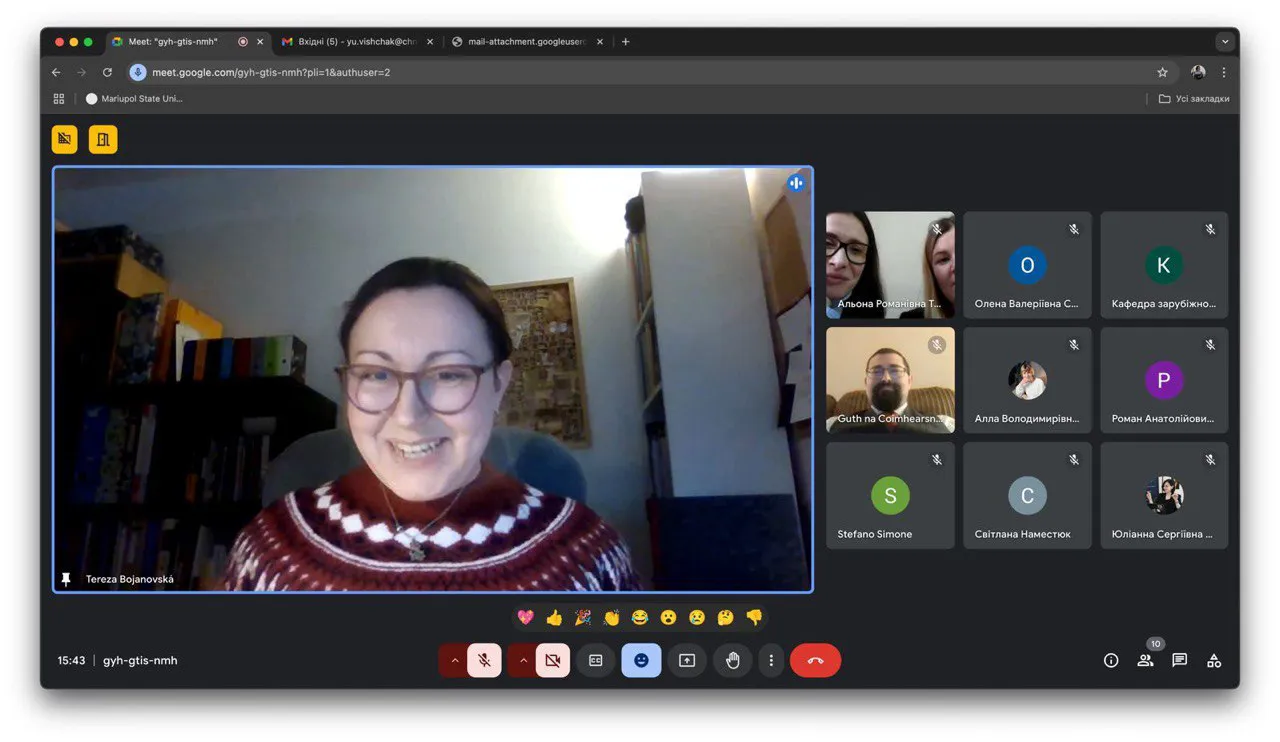Viewport: 1280px width, 742px height.
Task: Switch to the Gmail Вхідні tab
Action: (x=358, y=42)
